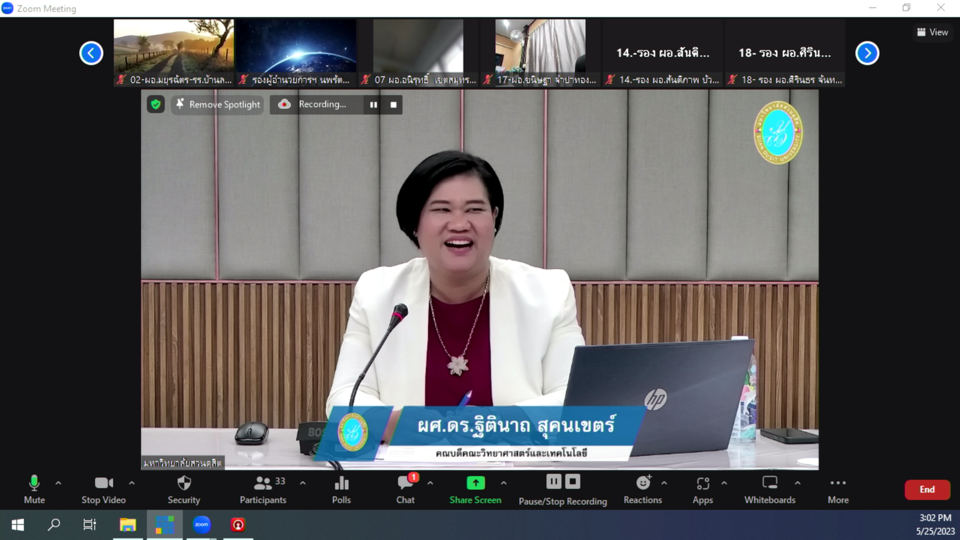Expand arrow next to Apps

point(724,484)
